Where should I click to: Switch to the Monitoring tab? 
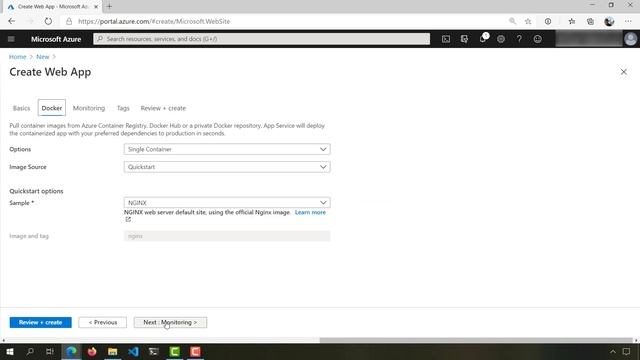(89, 108)
